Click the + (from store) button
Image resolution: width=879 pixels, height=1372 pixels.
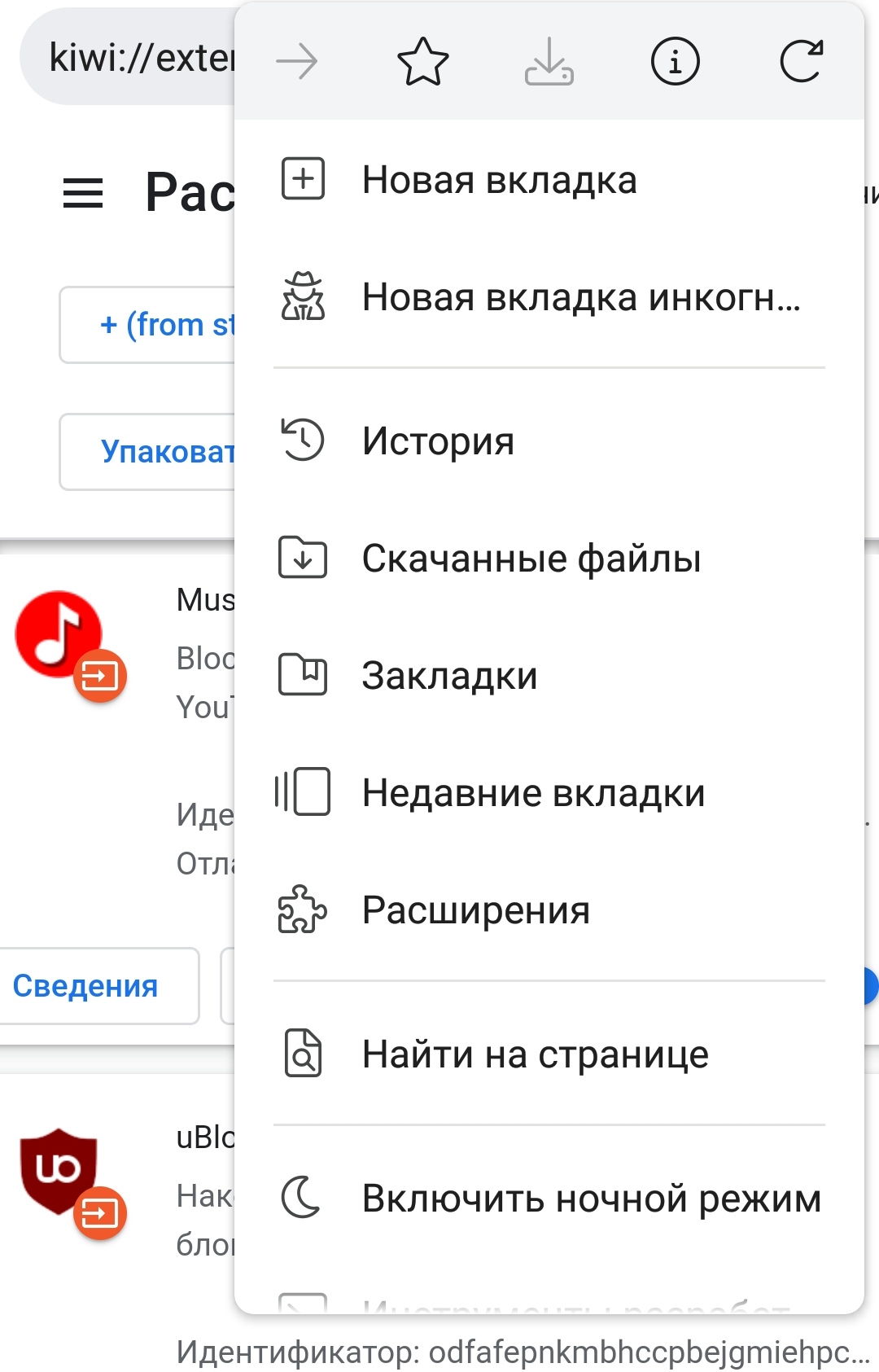[147, 325]
